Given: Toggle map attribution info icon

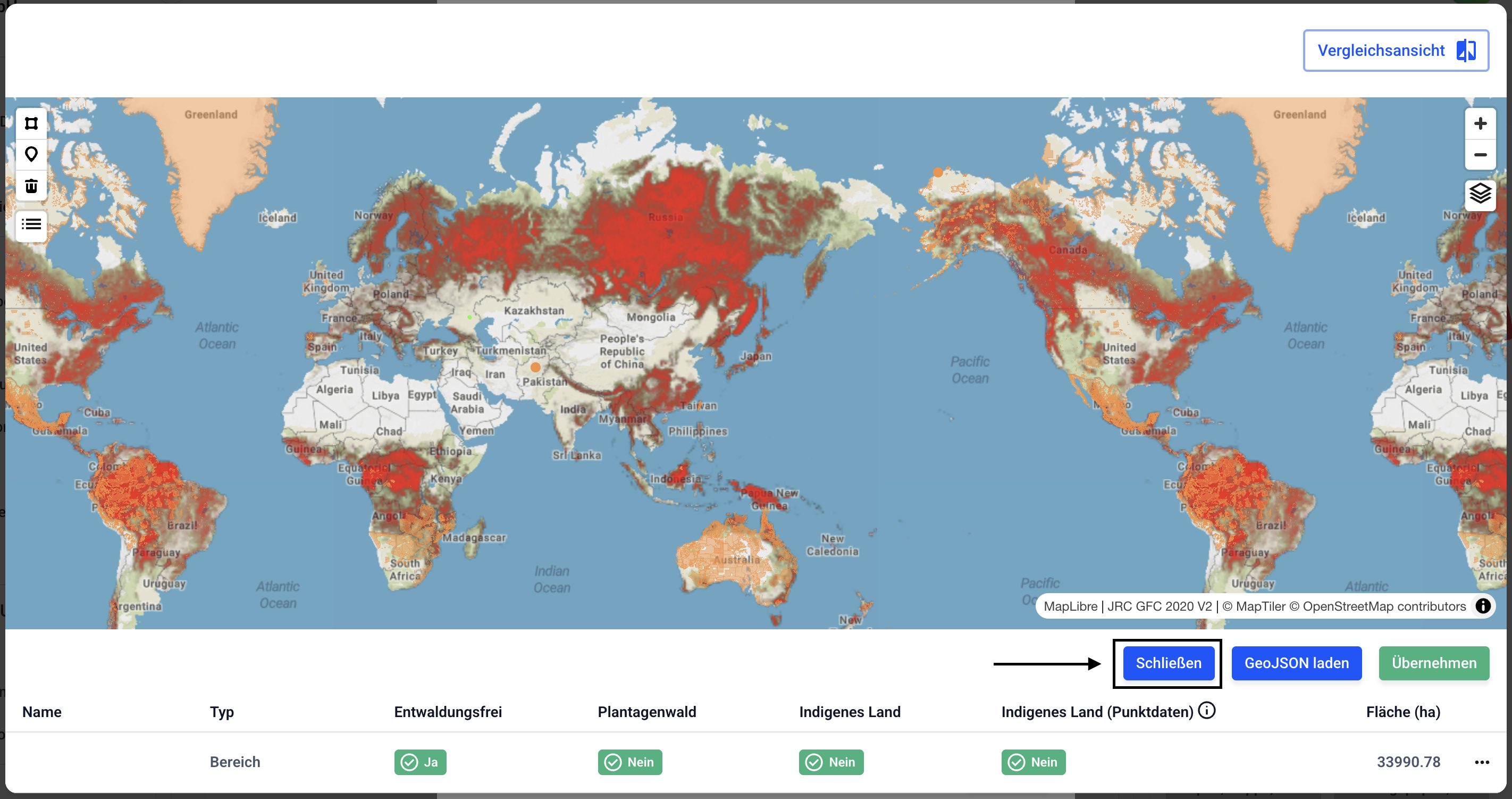Looking at the screenshot, I should click(1483, 606).
